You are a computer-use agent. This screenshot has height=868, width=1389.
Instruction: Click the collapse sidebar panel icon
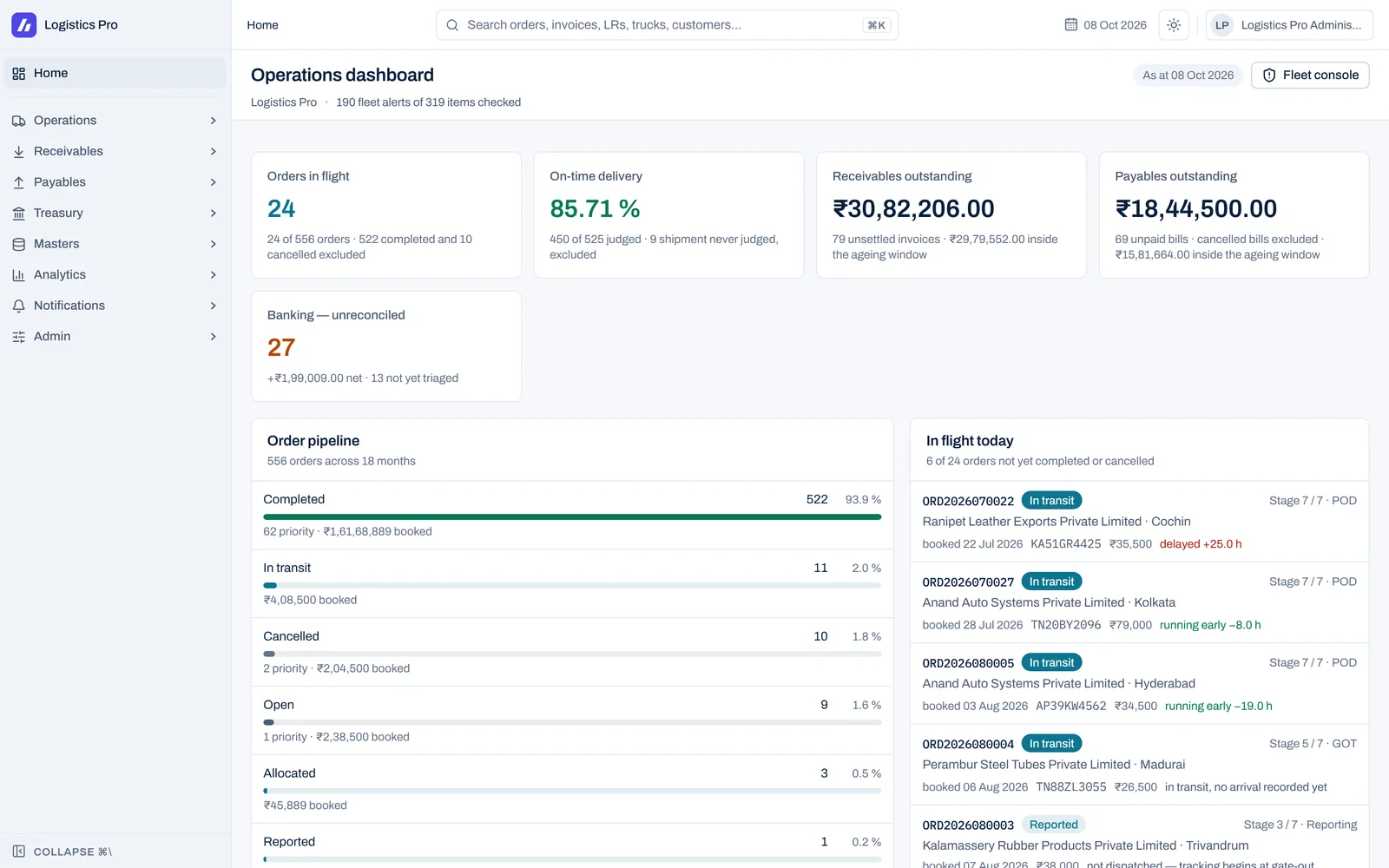[x=18, y=852]
